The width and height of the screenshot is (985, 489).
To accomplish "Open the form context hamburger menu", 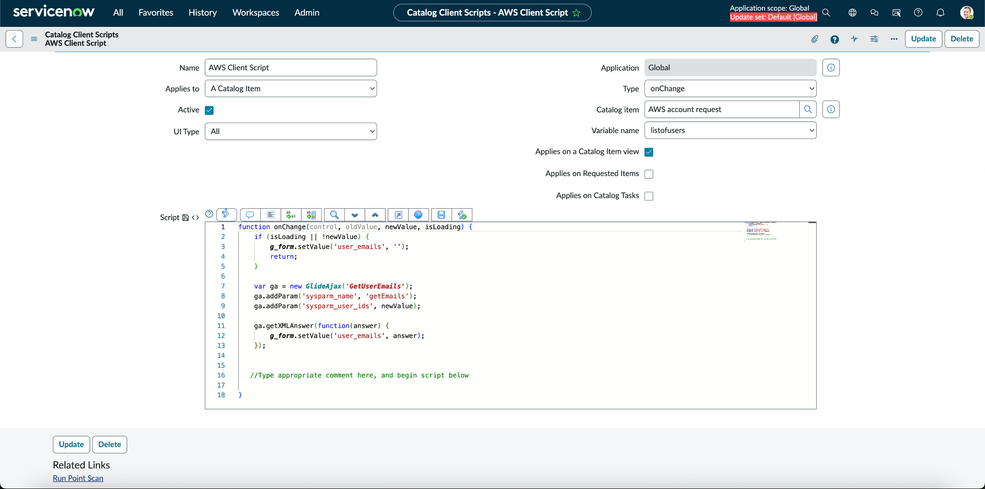I will point(34,39).
